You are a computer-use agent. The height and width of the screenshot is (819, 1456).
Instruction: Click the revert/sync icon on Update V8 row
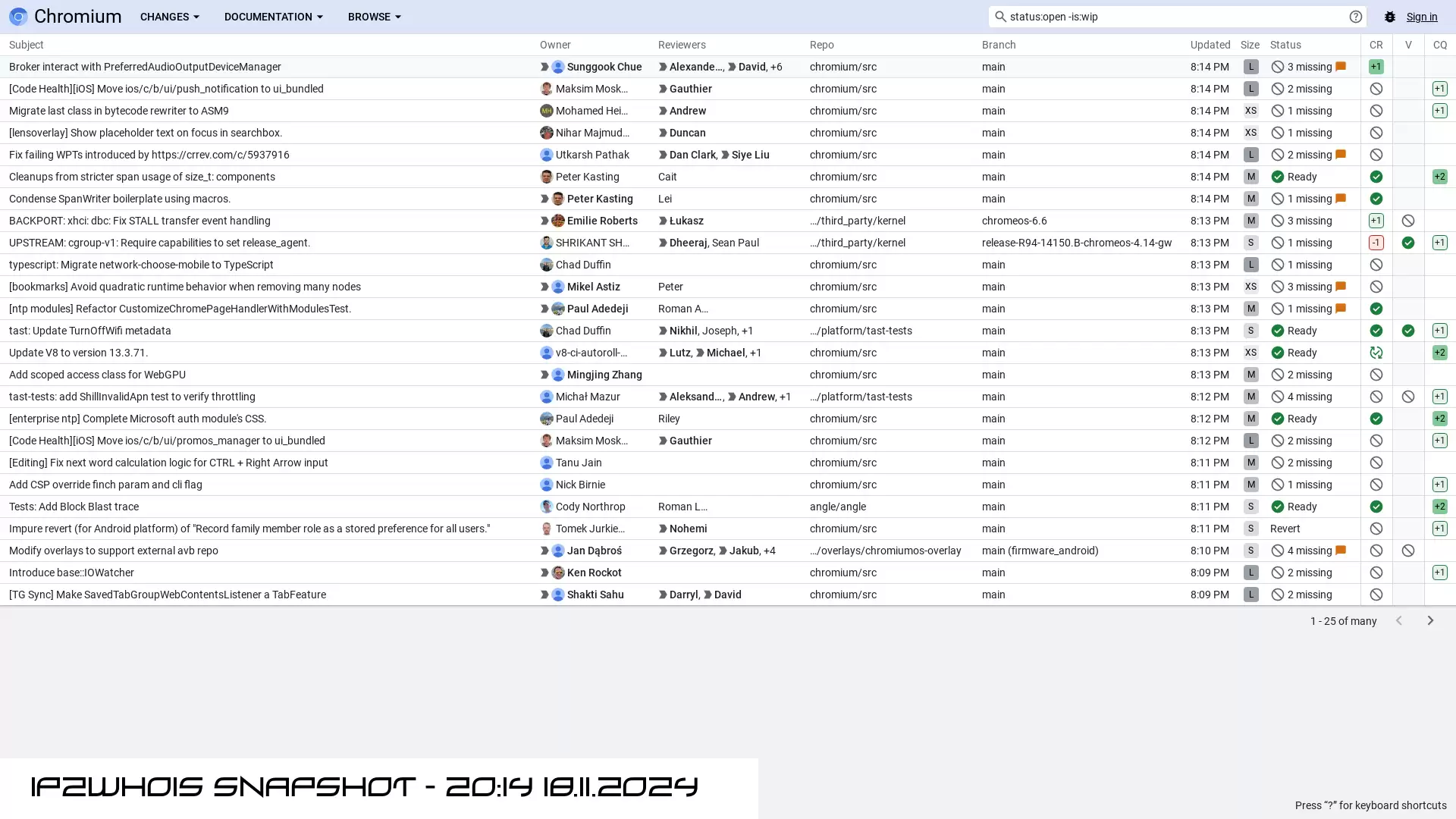click(1376, 352)
